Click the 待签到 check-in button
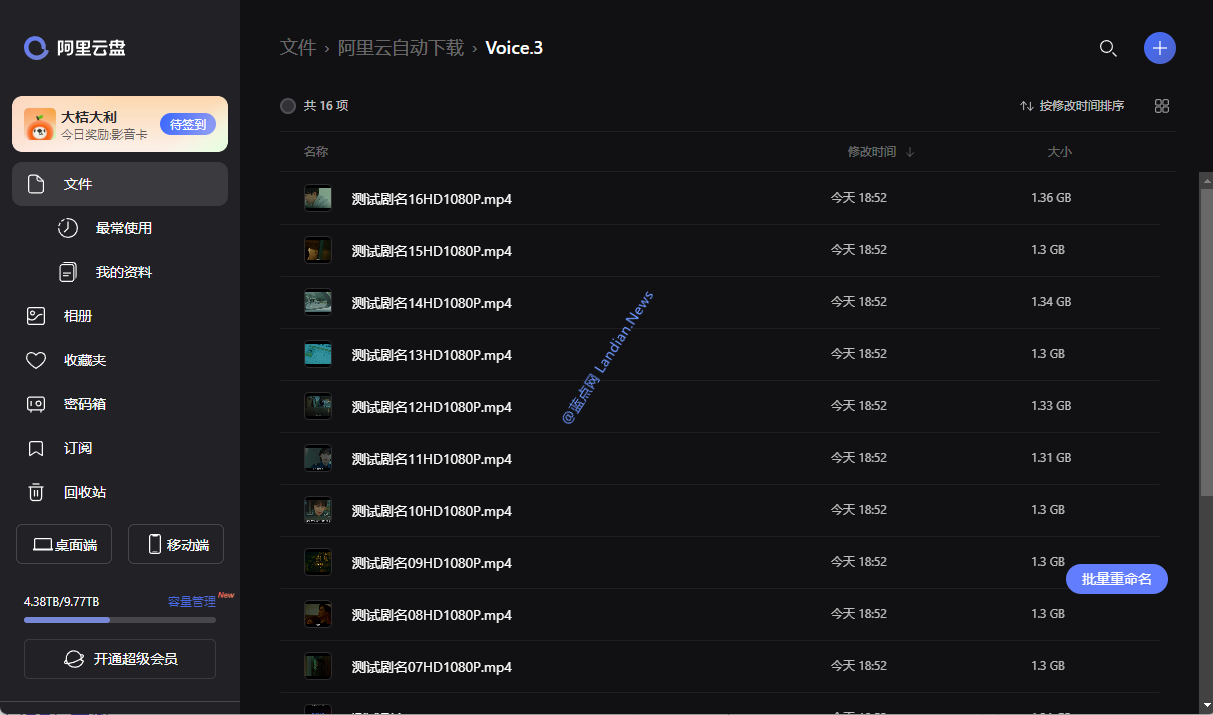The image size is (1213, 715). point(188,124)
